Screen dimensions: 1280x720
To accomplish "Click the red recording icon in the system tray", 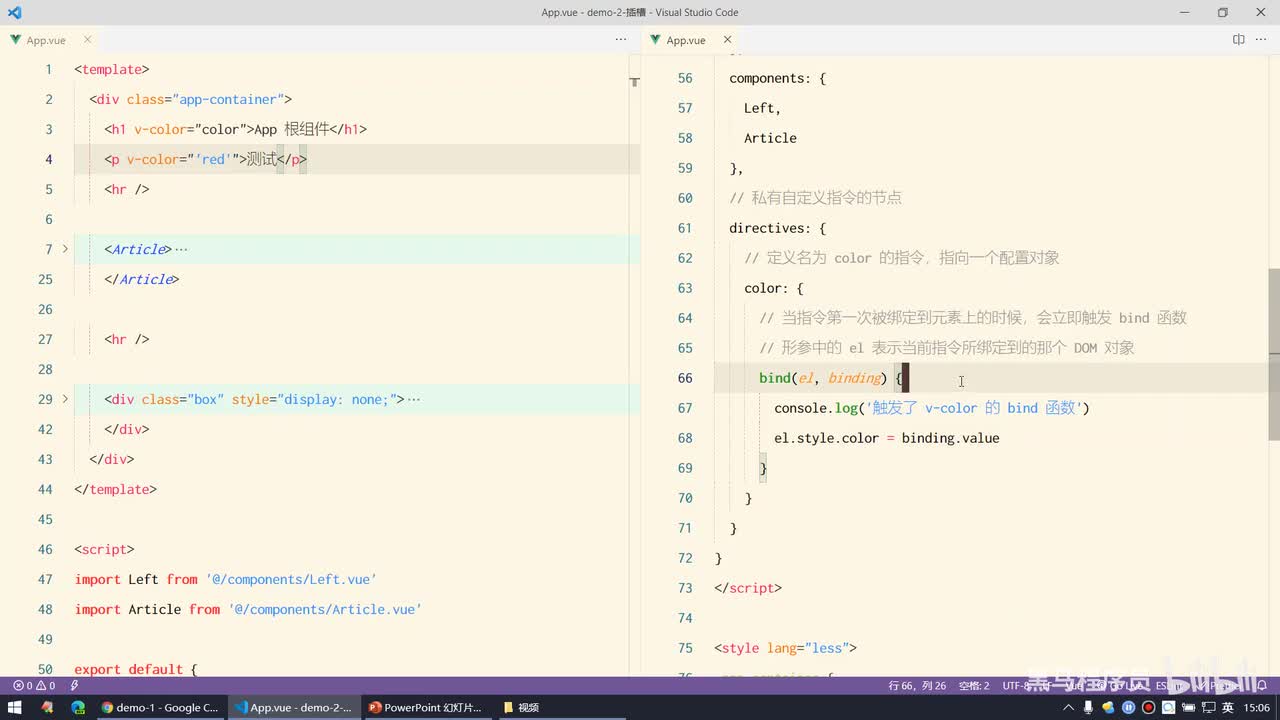I will [1148, 707].
